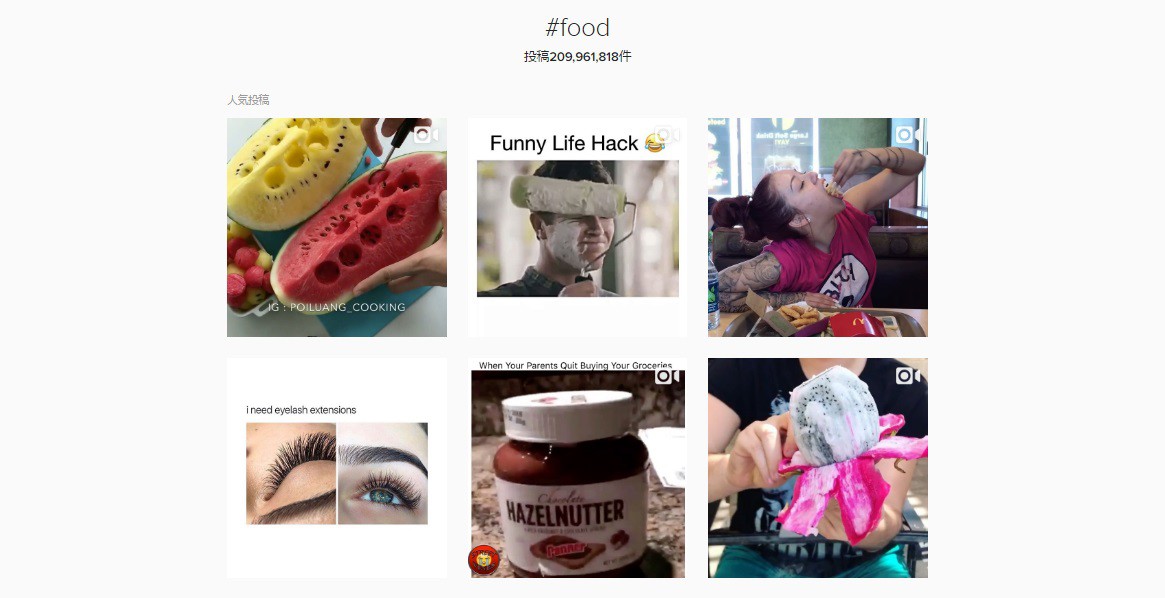The image size is (1165, 598).
Task: Click the 'i need eyelash extensions' caption
Action: pos(301,410)
